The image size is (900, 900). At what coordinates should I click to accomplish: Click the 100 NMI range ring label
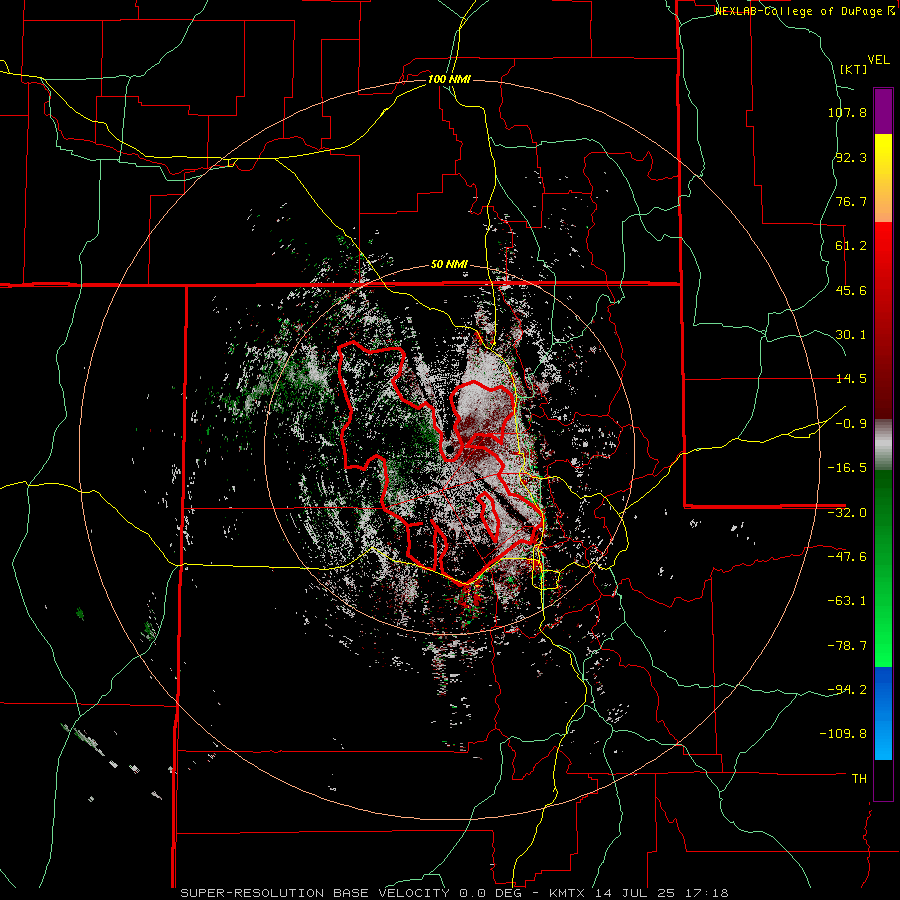pyautogui.click(x=449, y=79)
